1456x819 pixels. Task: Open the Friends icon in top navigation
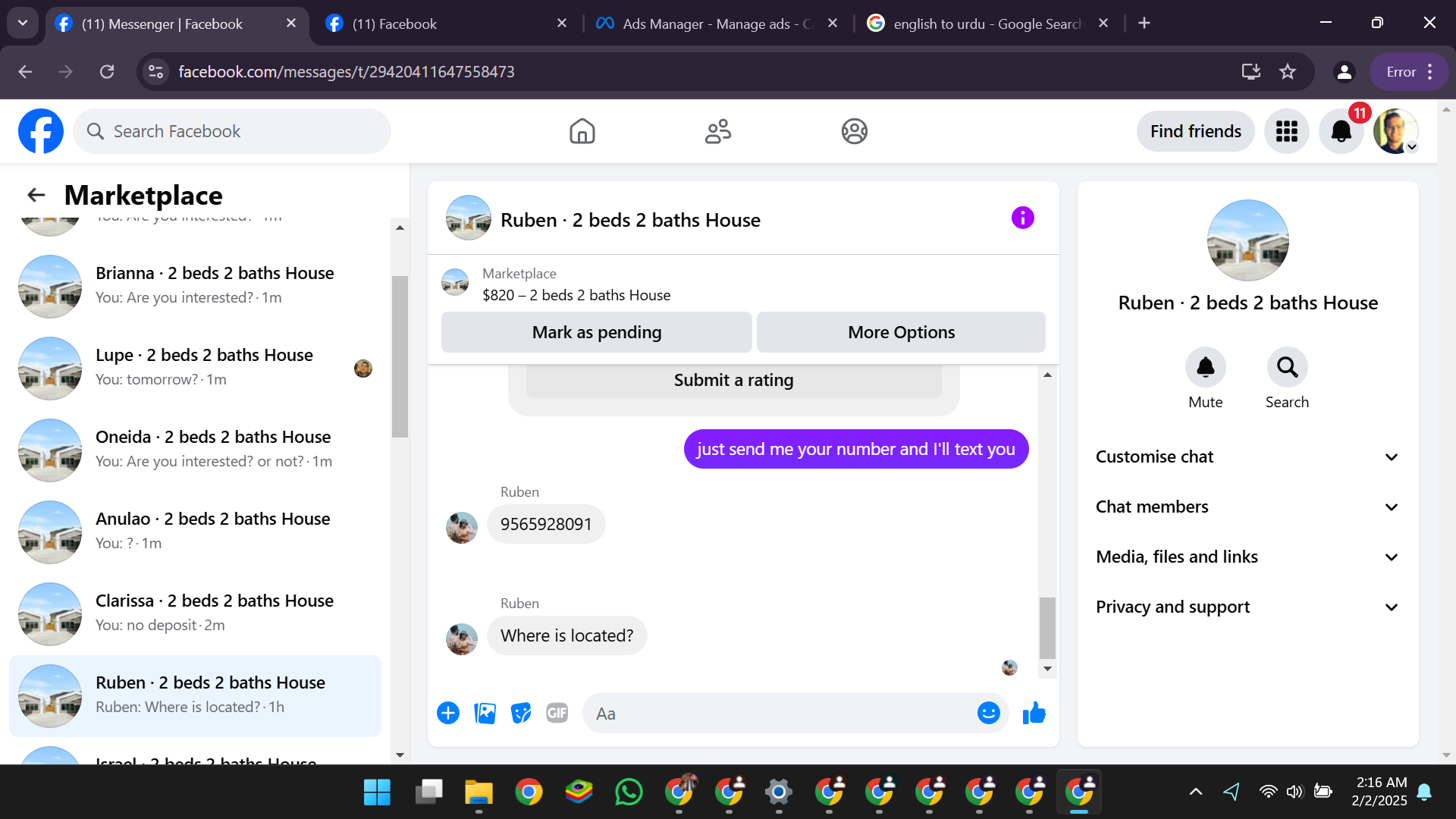point(717,131)
